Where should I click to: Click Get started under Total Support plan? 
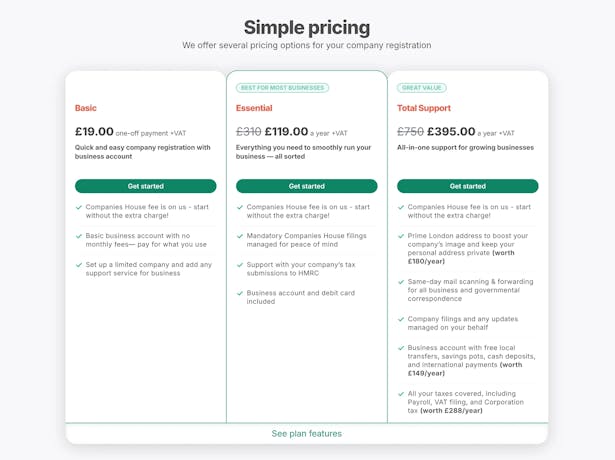pos(468,186)
